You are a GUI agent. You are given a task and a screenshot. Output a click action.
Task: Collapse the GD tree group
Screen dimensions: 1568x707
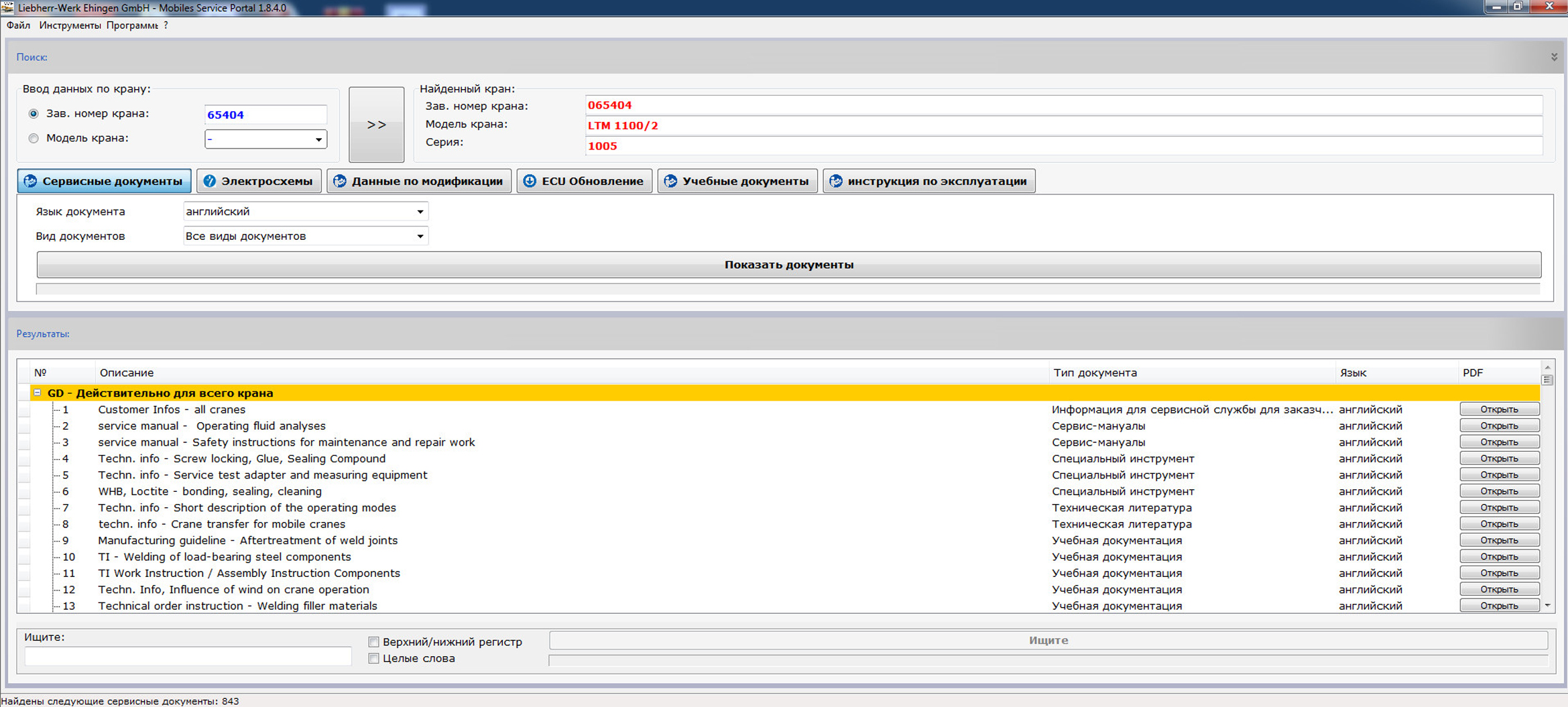pyautogui.click(x=38, y=393)
